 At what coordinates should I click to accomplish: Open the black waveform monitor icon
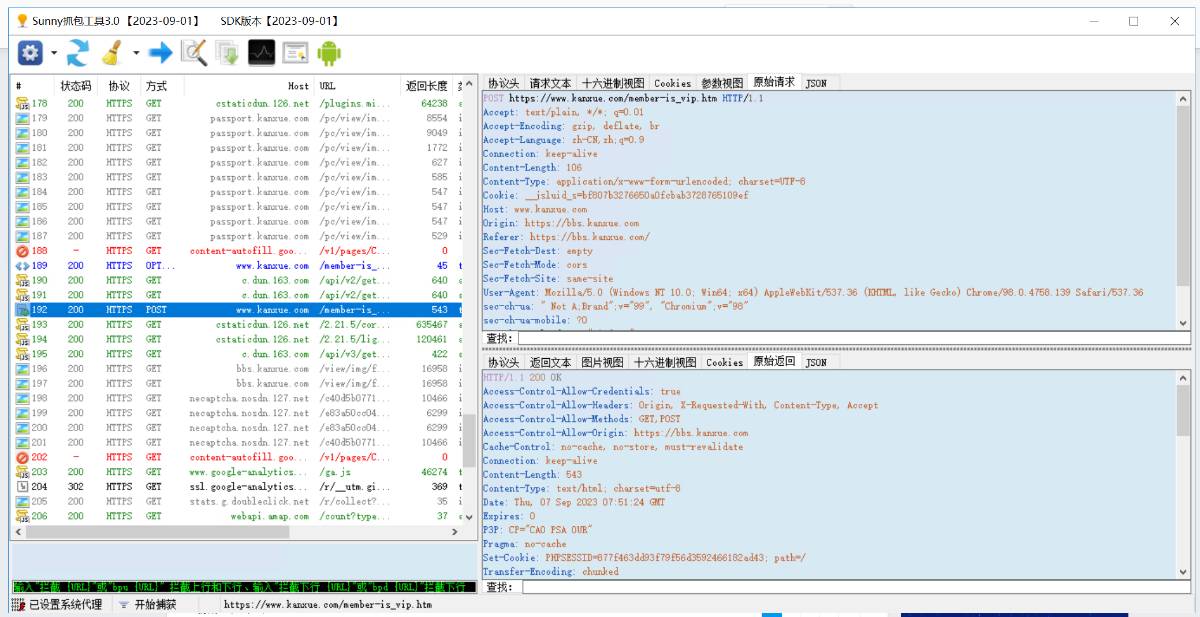(x=262, y=53)
